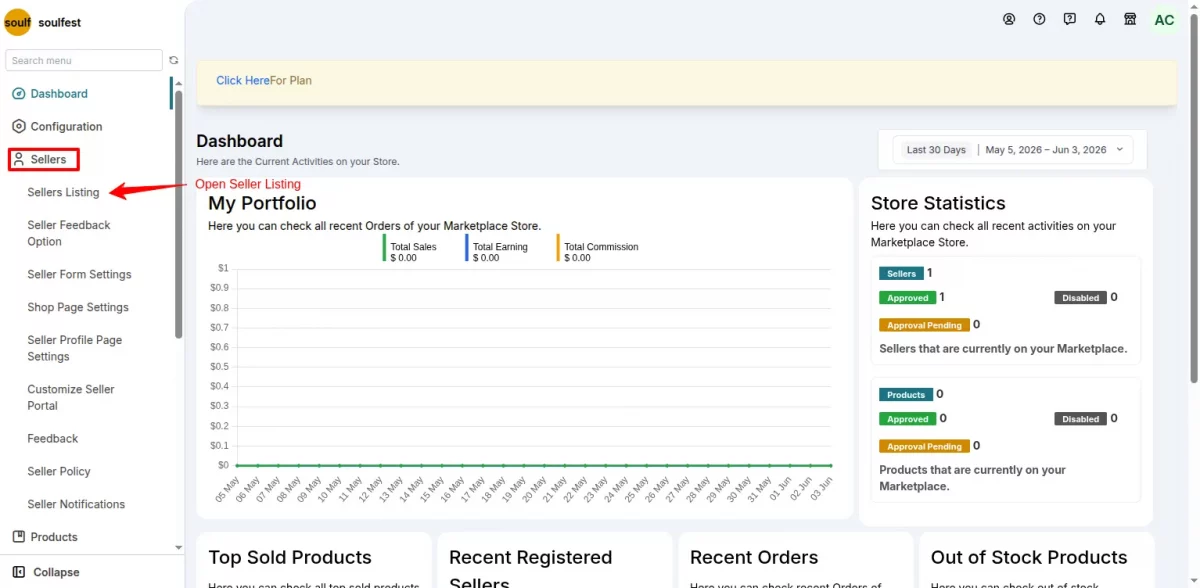
Task: Open Configuration in the sidebar
Action: 66,127
